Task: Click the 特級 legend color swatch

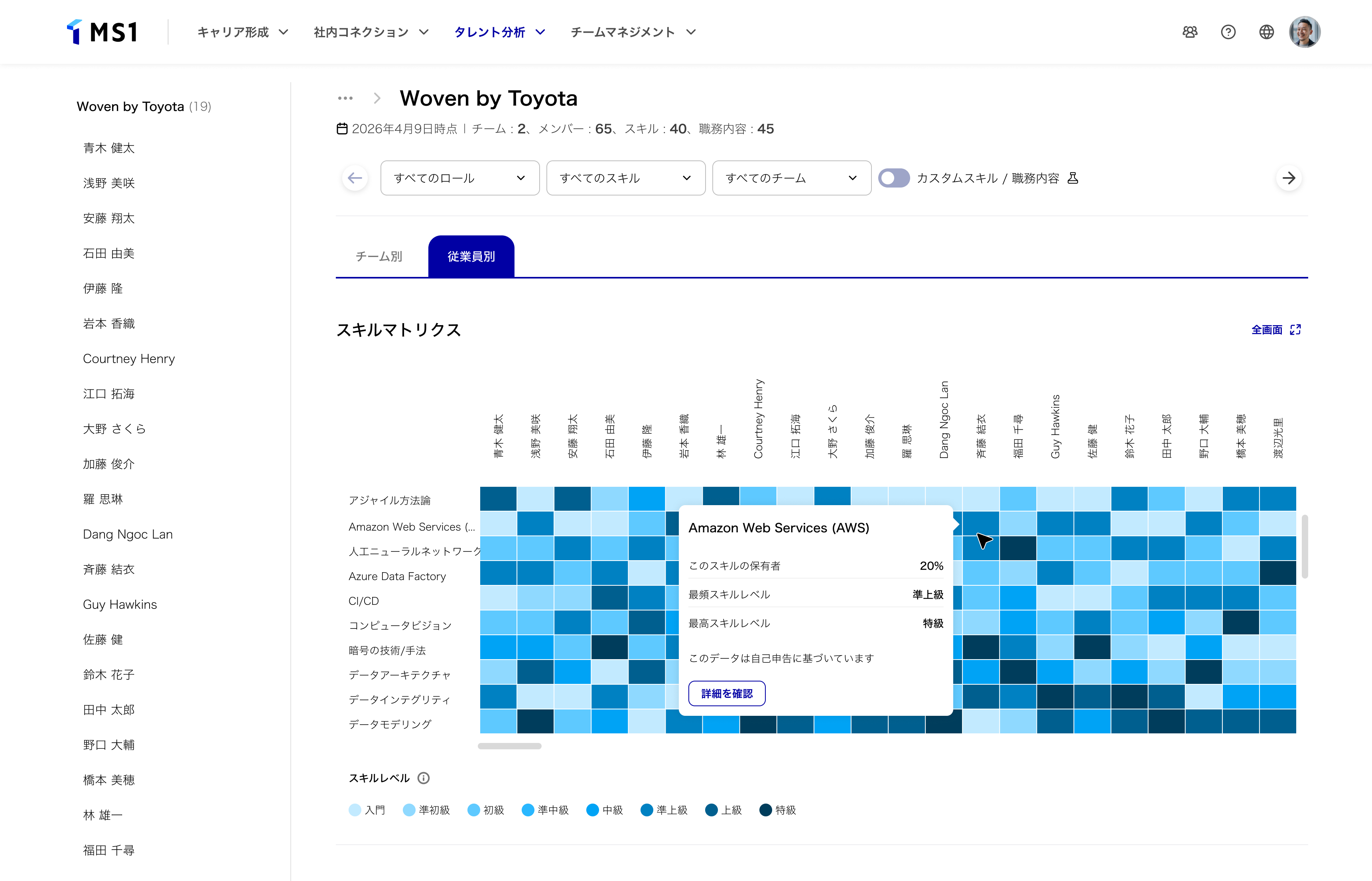Action: click(x=765, y=810)
